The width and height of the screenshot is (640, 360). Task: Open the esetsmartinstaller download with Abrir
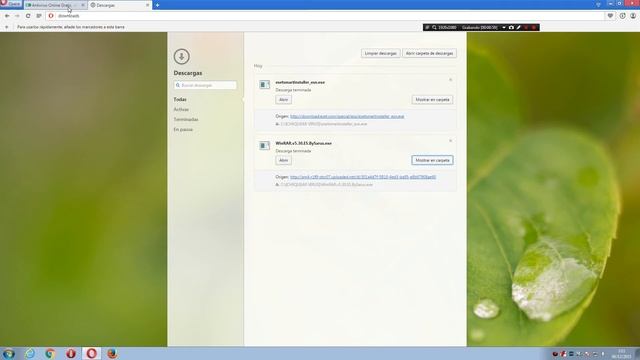click(283, 100)
